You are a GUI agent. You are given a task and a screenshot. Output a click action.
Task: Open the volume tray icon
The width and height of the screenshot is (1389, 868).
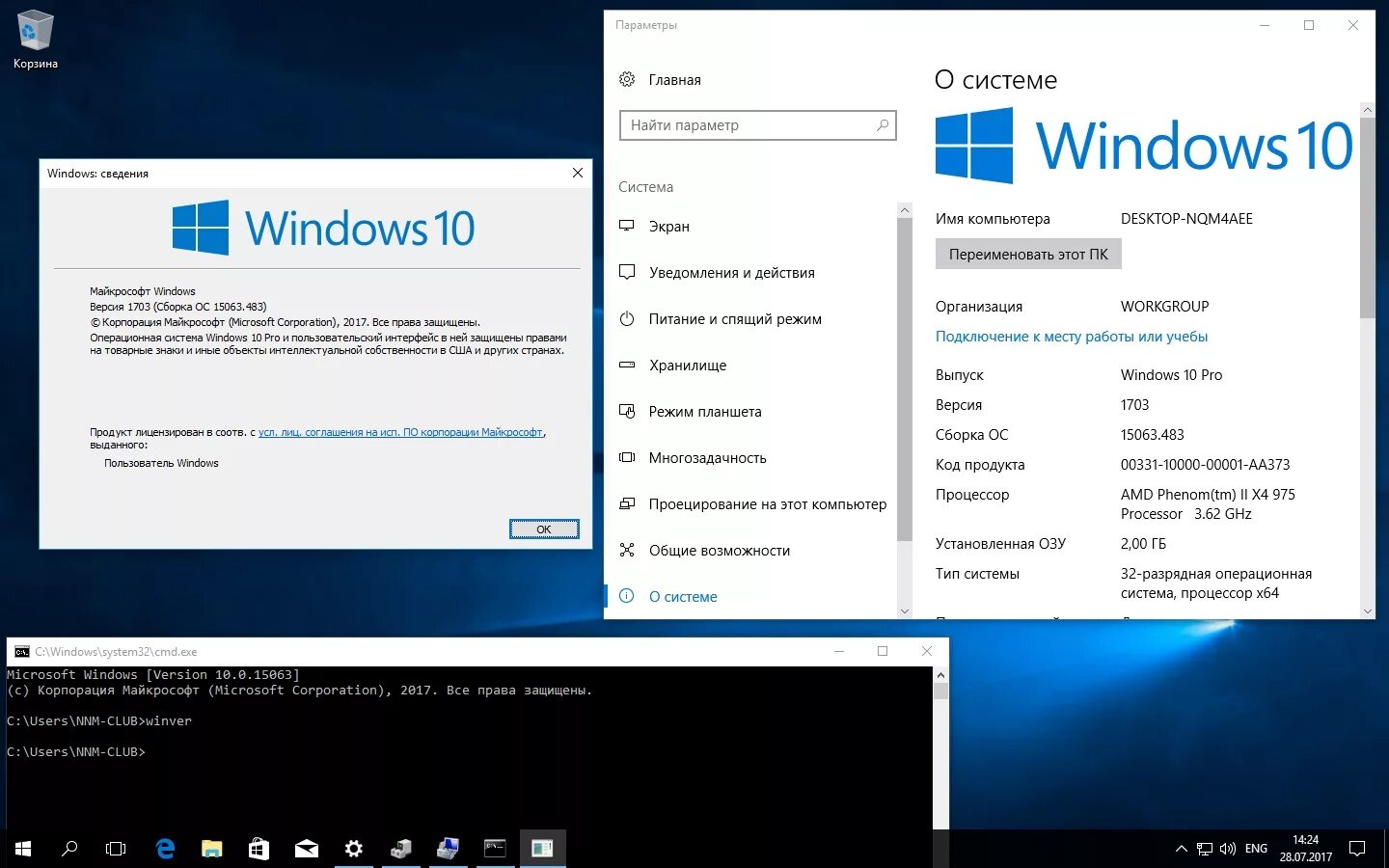(x=1228, y=849)
